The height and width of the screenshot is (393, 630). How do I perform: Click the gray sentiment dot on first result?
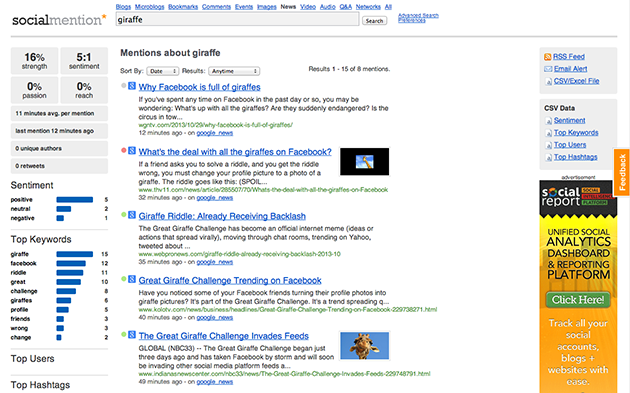[x=124, y=86]
